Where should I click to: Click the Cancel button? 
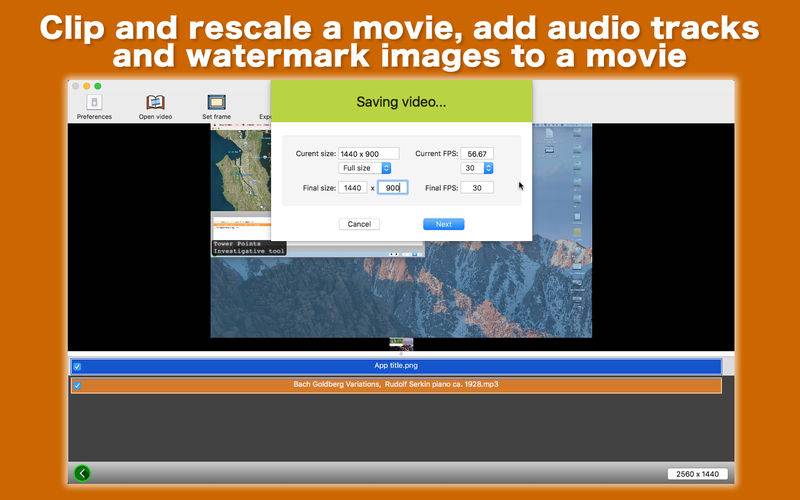click(359, 224)
